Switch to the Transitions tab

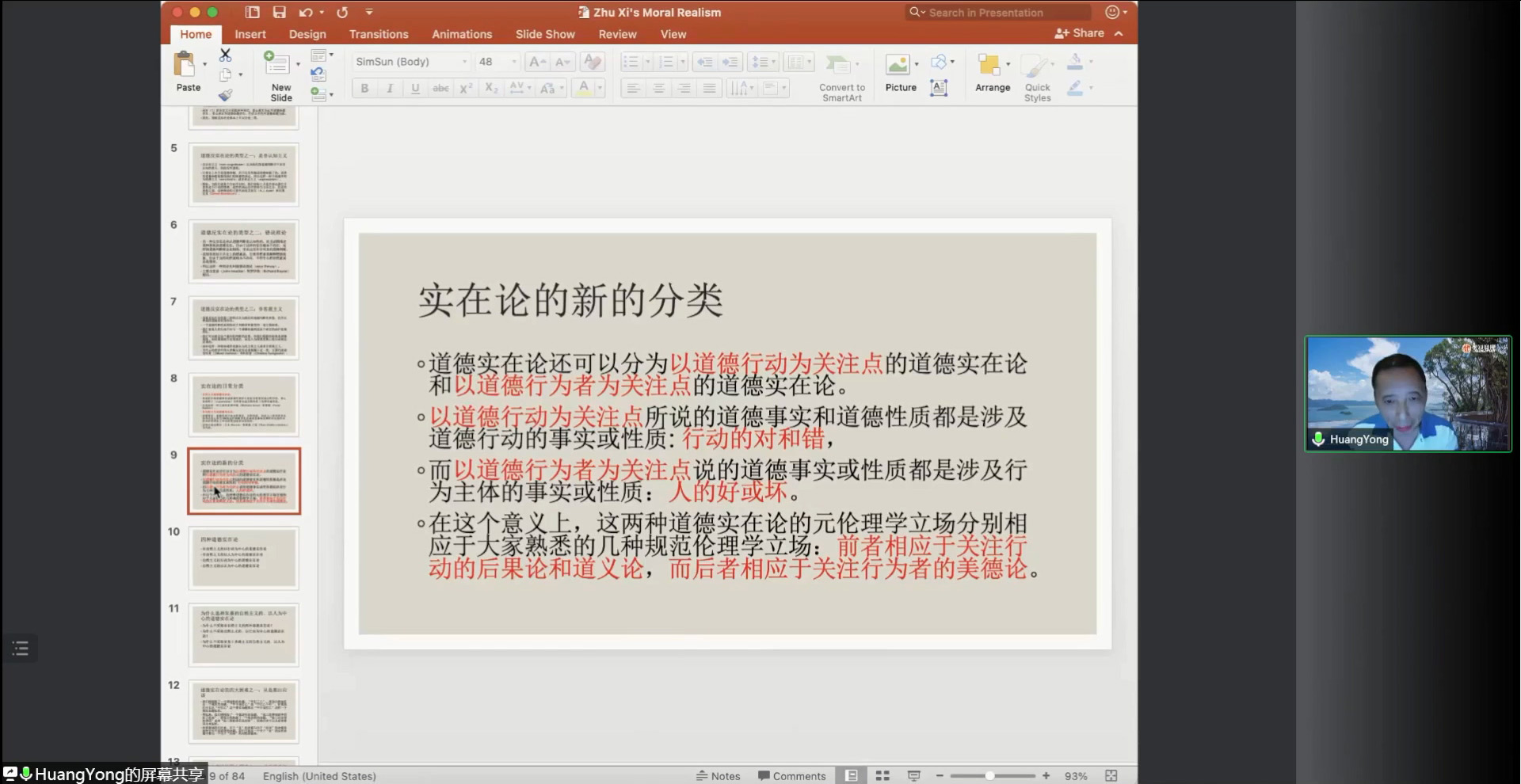tap(379, 34)
